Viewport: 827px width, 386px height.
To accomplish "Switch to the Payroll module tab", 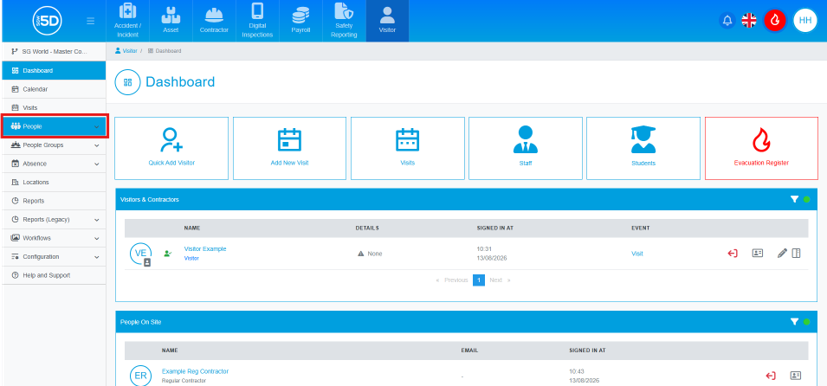I will point(301,21).
